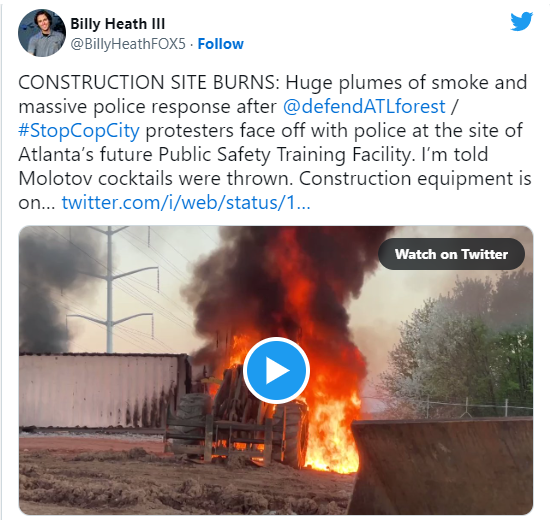Viewport: 550px width, 520px height.
Task: Open the @defendATLforest mention
Action: tap(364, 106)
